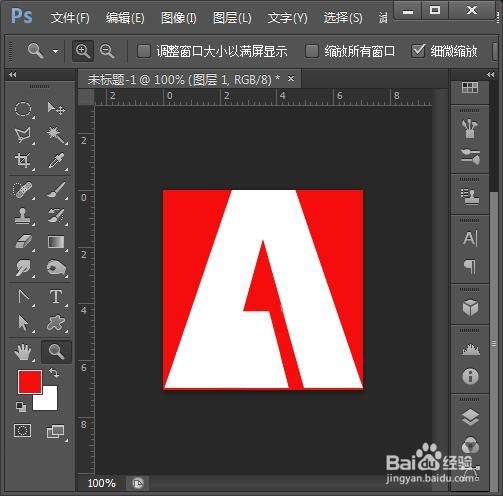Select the Elliptical Marquee tool
The height and width of the screenshot is (496, 503).
coord(23,109)
